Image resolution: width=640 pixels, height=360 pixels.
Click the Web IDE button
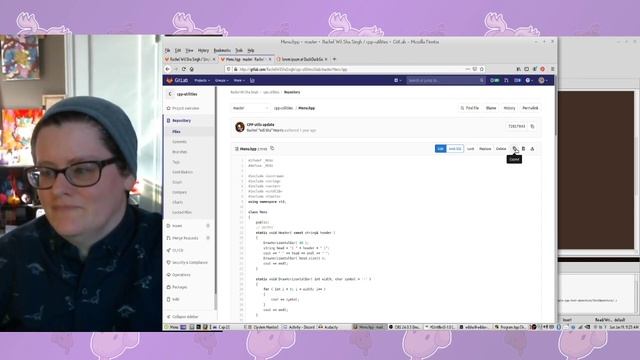[x=455, y=149]
